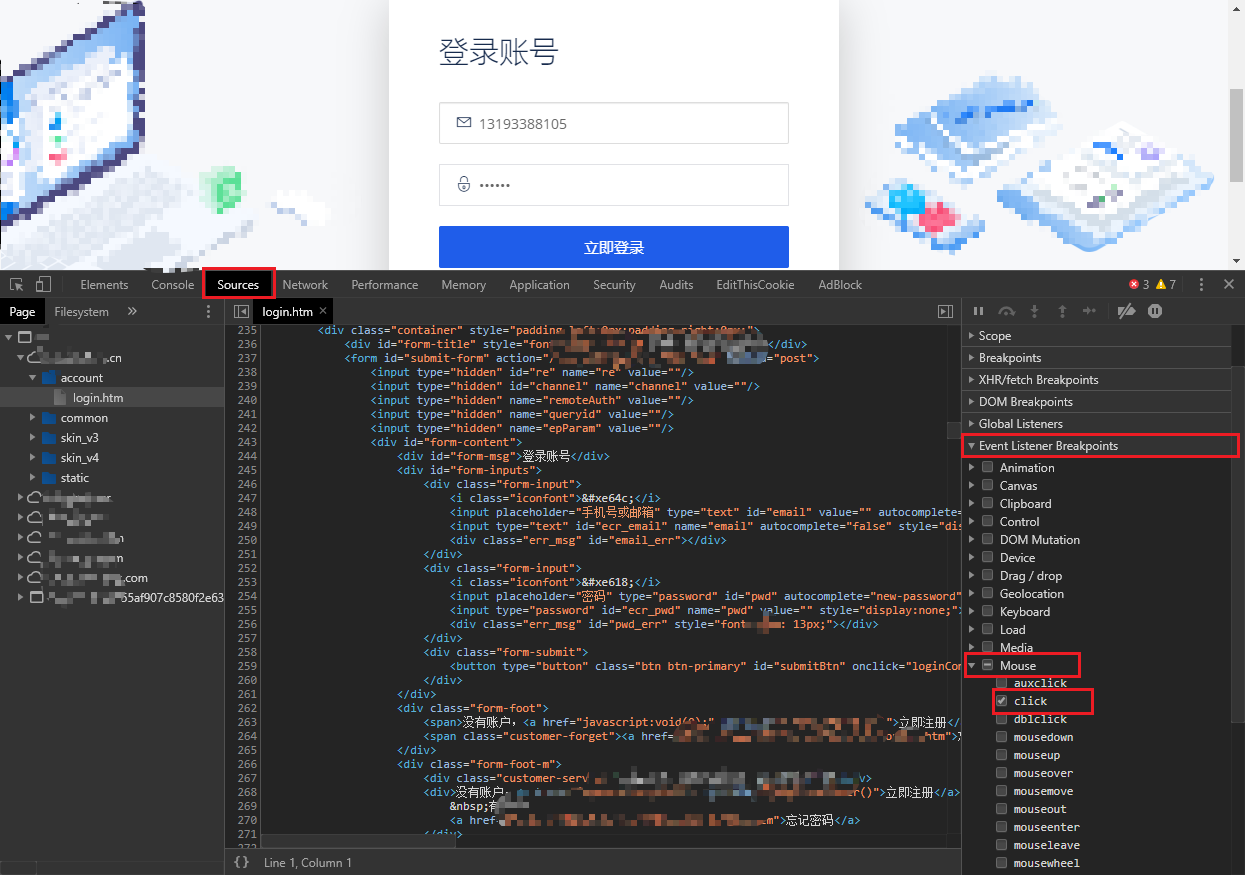Open the Security tab
This screenshot has height=875, width=1245.
614,285
